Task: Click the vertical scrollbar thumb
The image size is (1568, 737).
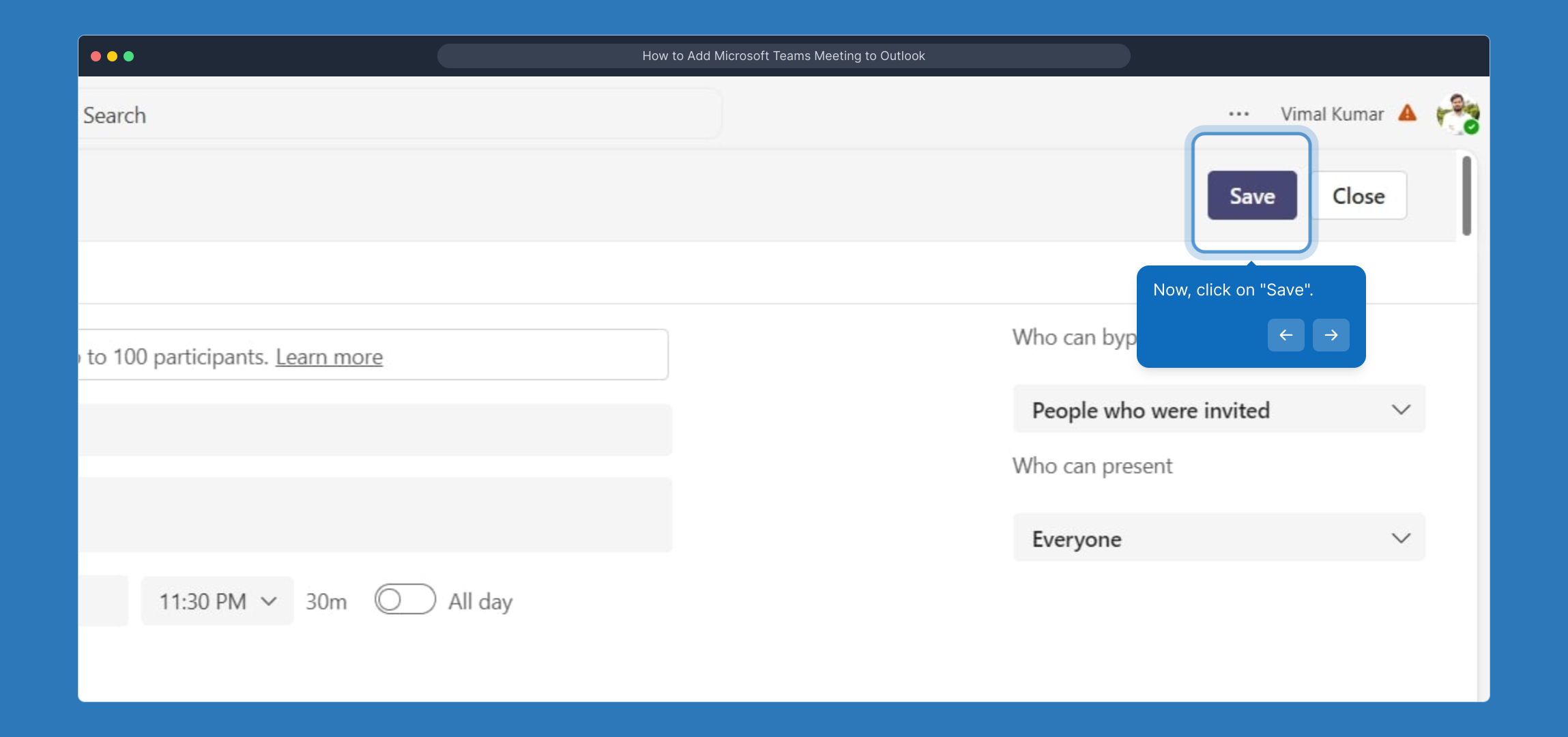Action: click(1466, 196)
